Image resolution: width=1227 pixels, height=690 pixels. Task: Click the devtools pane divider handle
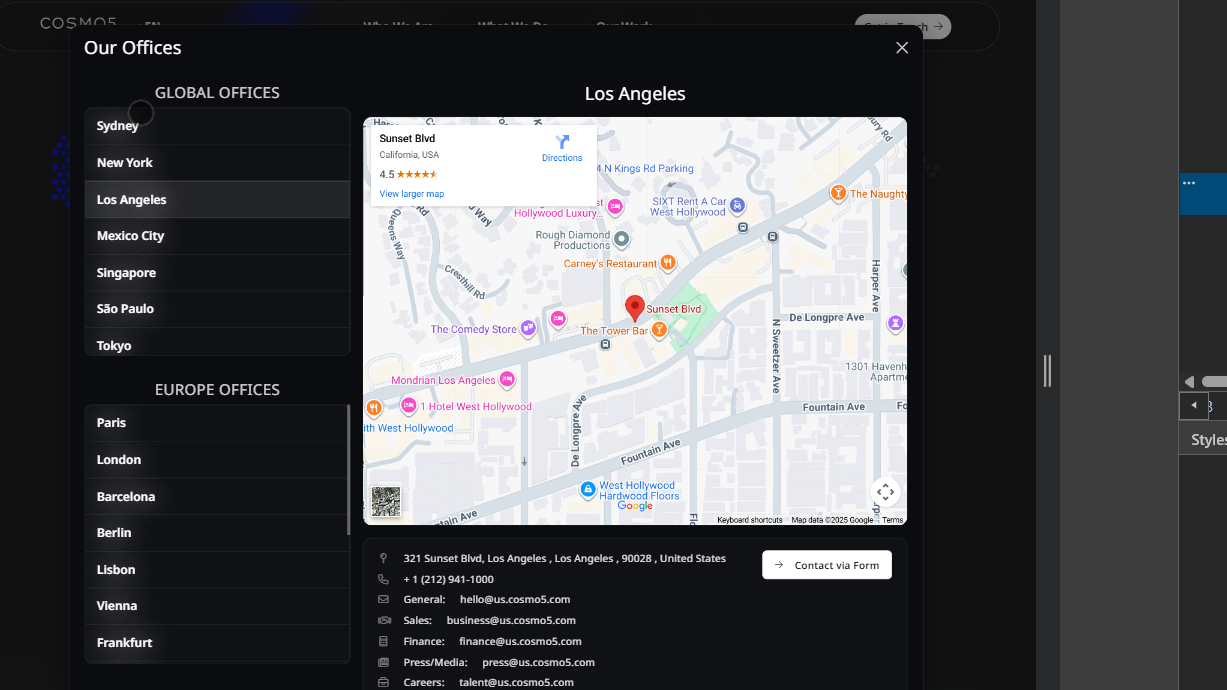pyautogui.click(x=1047, y=371)
